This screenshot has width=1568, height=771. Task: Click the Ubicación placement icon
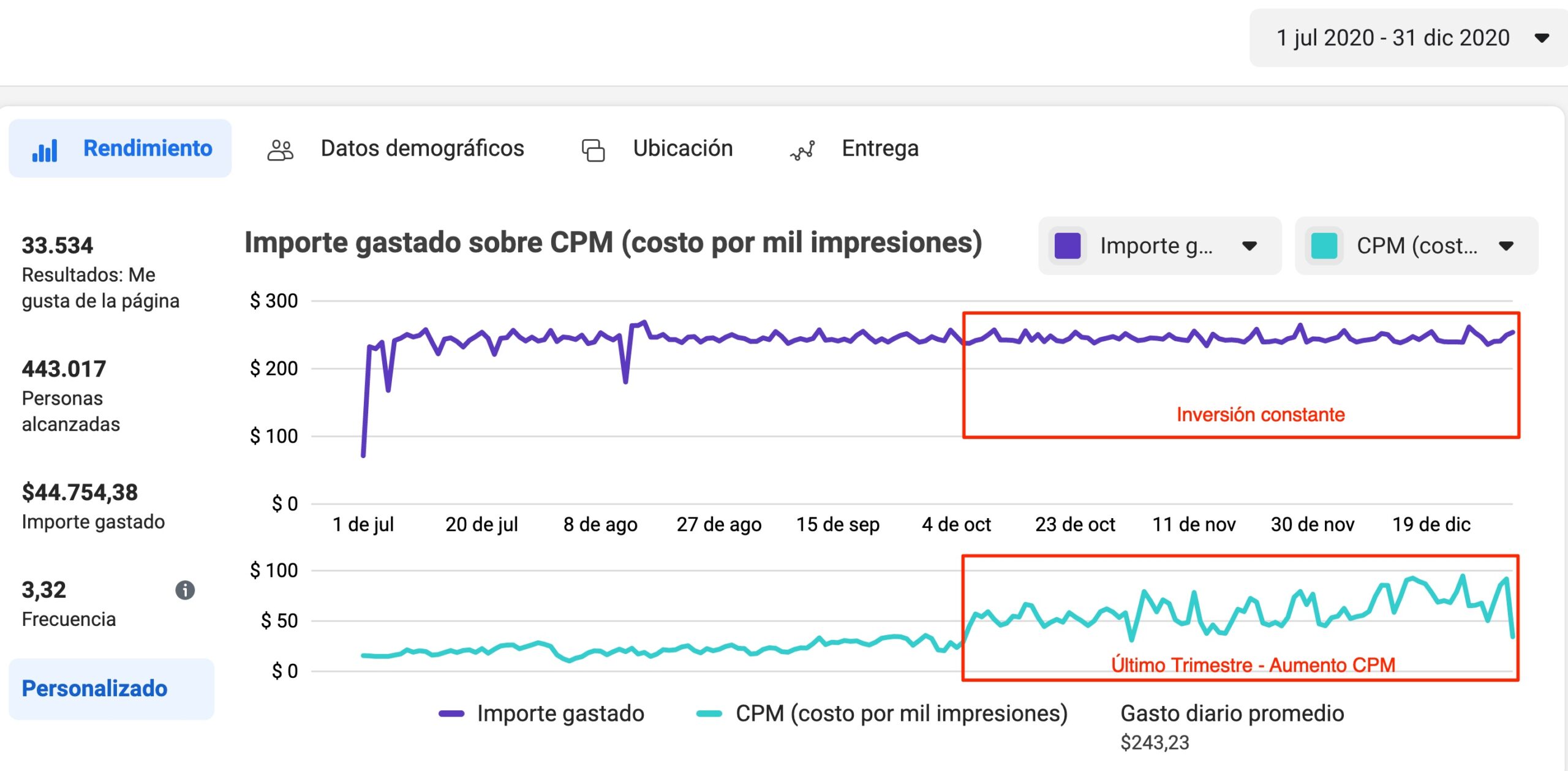pyautogui.click(x=592, y=149)
